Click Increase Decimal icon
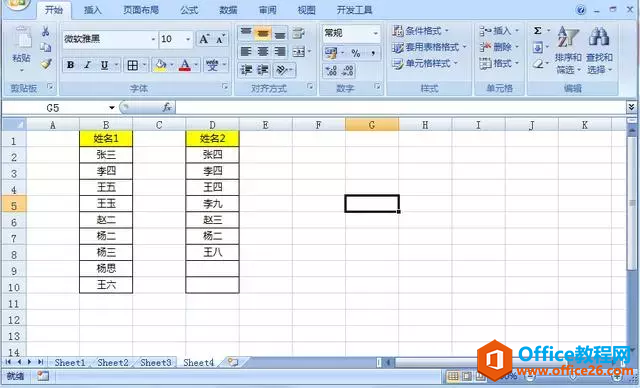Screen dimensions: 640x388 click(331, 71)
